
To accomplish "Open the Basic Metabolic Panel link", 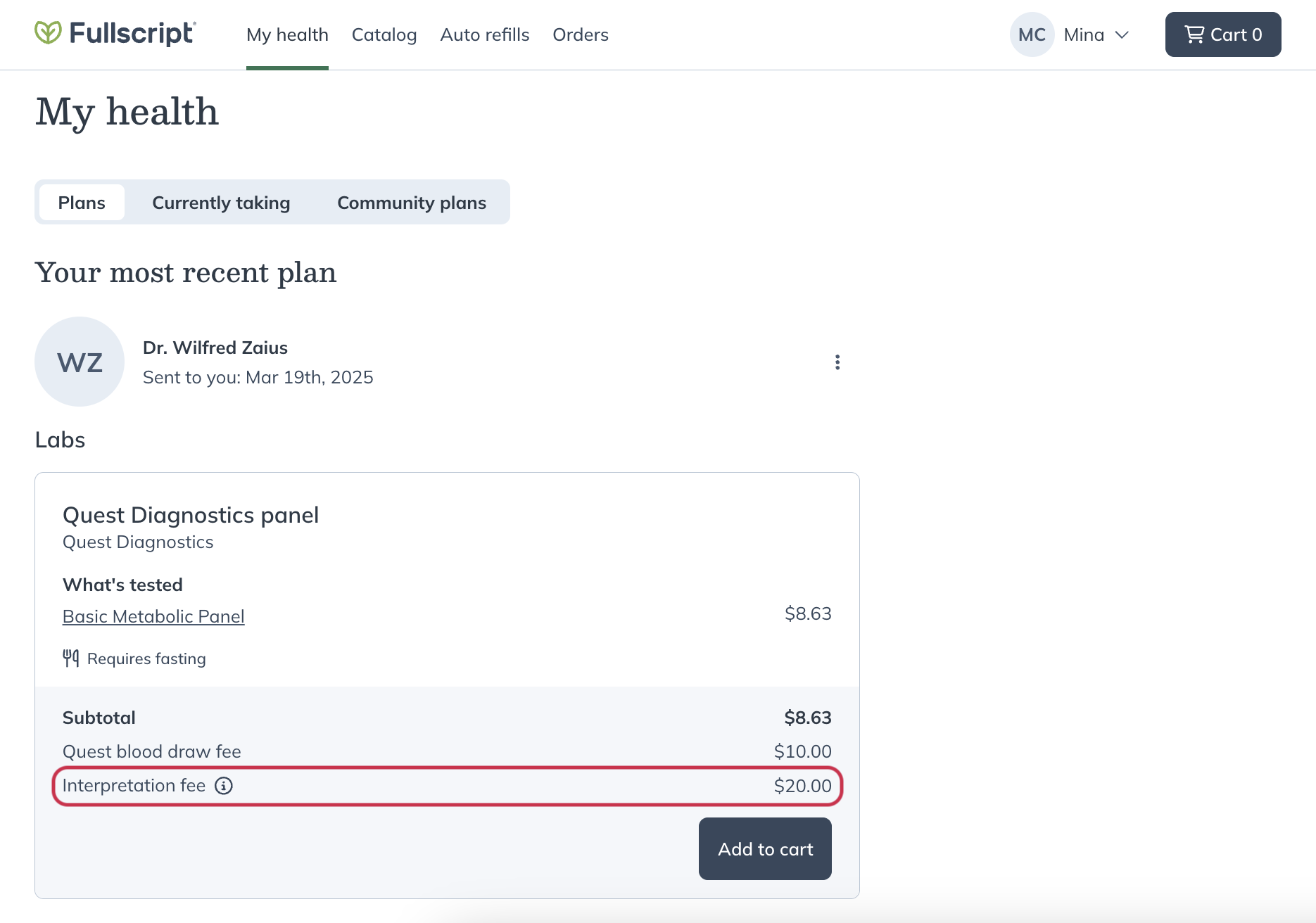I will tap(153, 616).
